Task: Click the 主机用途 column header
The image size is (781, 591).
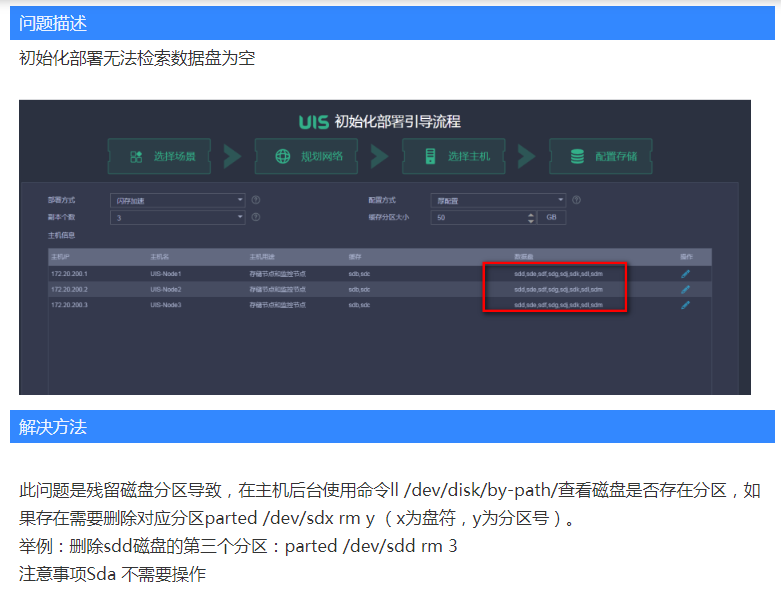Action: tap(262, 257)
